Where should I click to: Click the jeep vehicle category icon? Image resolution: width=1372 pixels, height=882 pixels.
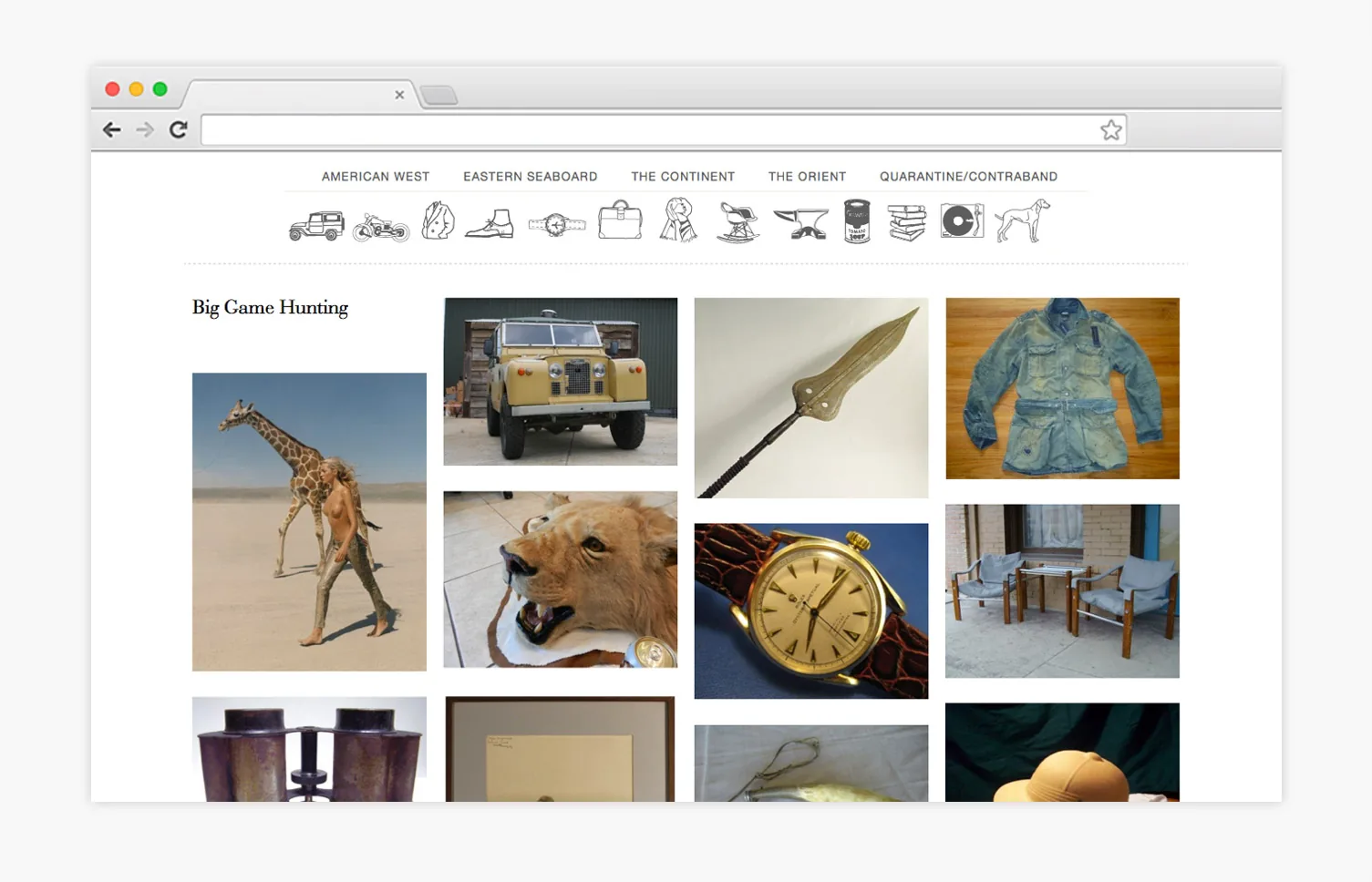click(x=316, y=225)
